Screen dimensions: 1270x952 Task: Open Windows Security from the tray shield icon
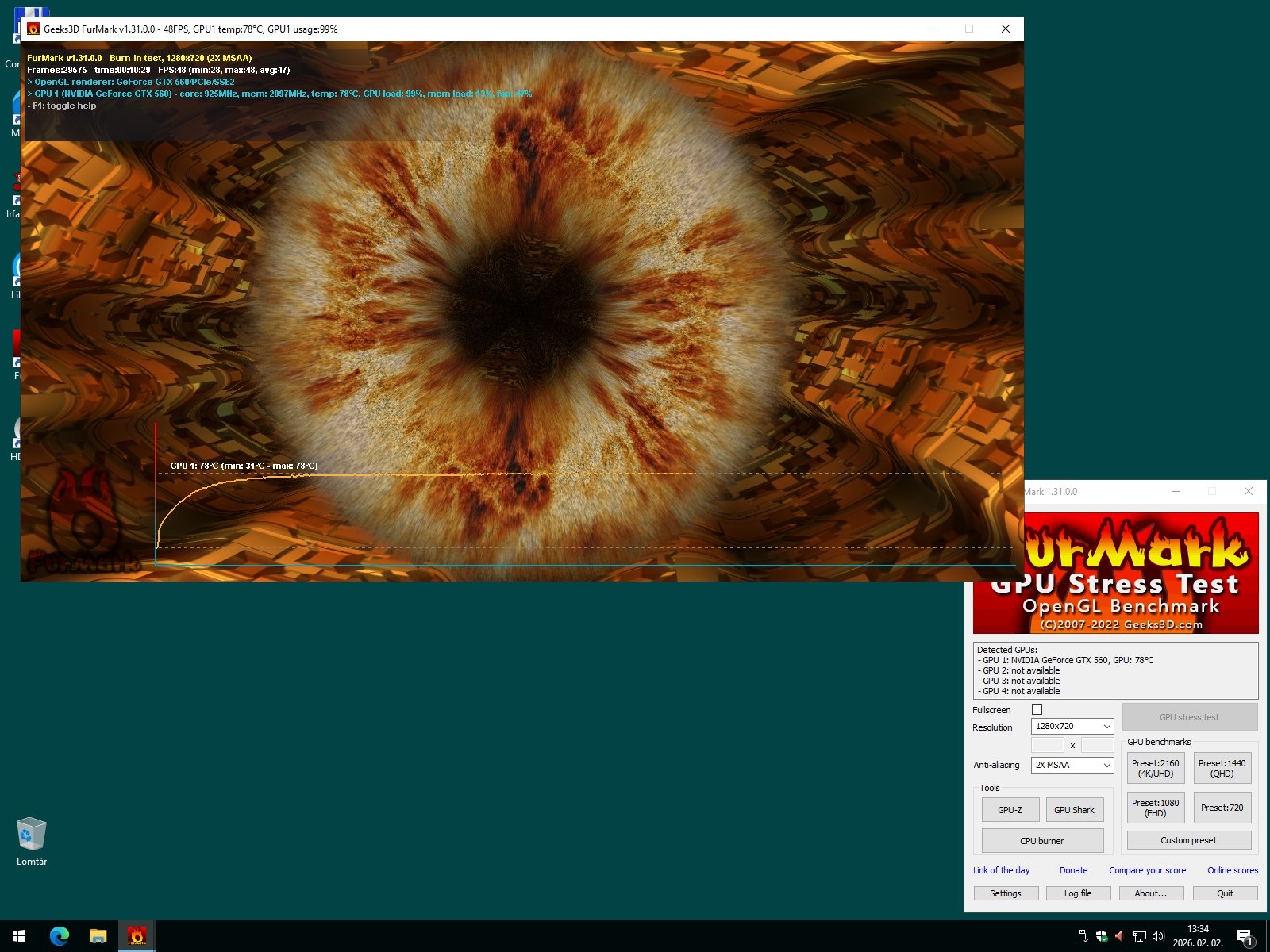point(1101,936)
